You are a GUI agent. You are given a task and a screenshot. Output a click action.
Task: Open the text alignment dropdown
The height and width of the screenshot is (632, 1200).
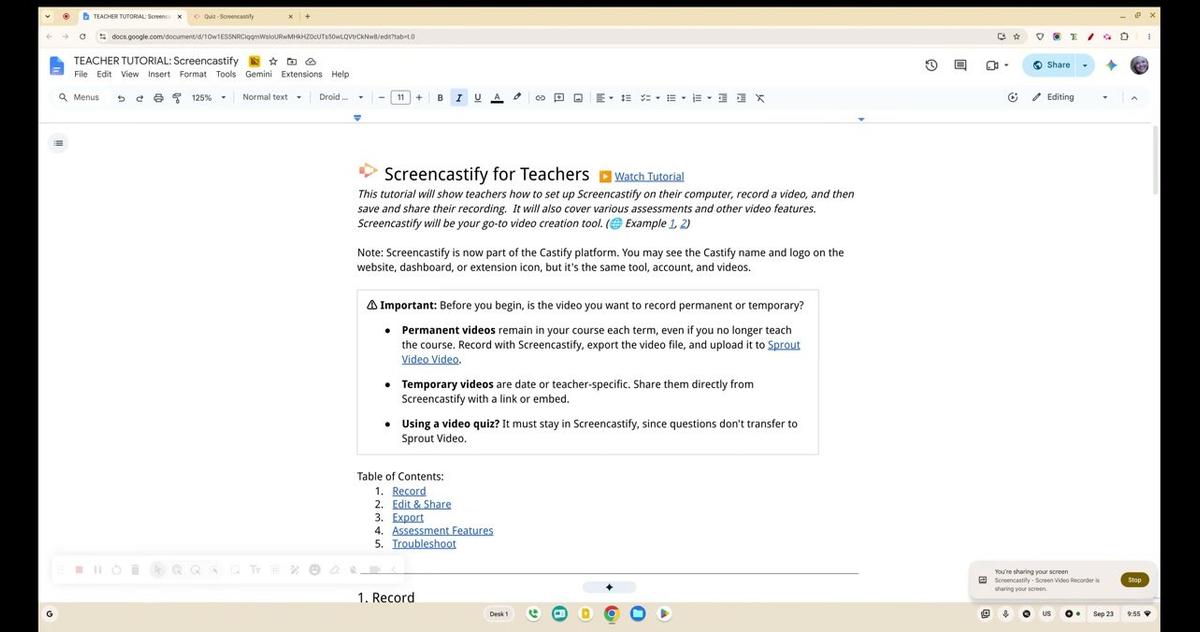605,98
